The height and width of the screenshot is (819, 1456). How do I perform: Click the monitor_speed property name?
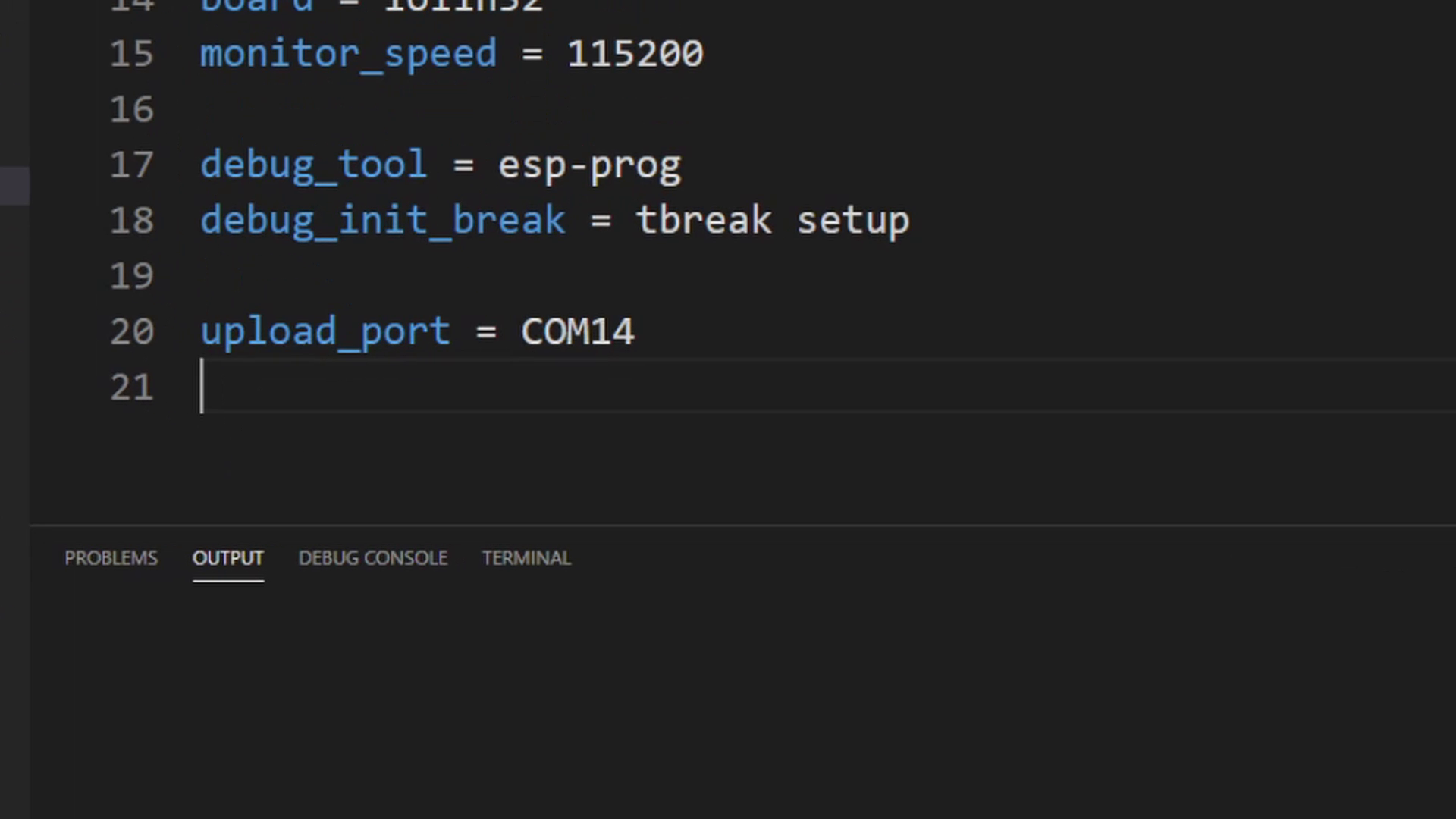pos(348,53)
